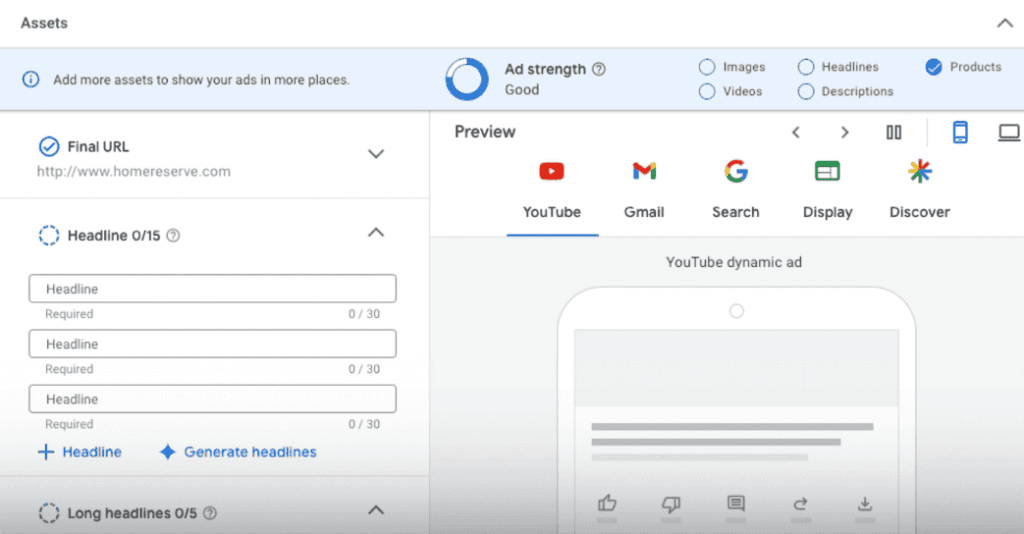The width and height of the screenshot is (1024, 534).
Task: Switch to side-by-side preview columns icon
Action: [x=893, y=133]
